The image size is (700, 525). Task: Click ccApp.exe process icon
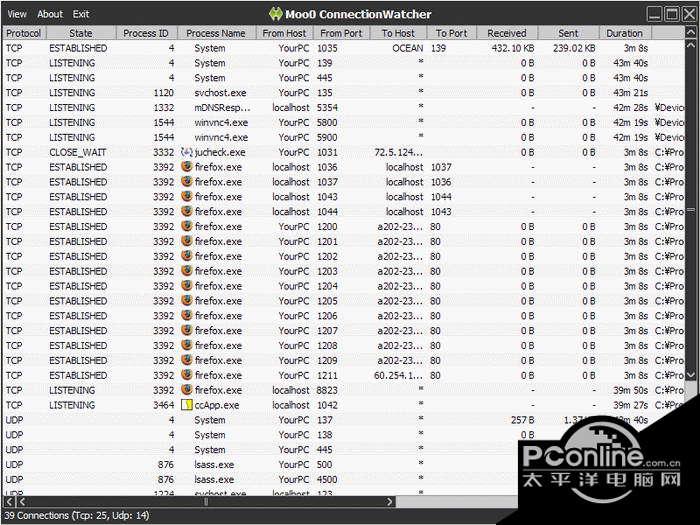point(187,405)
